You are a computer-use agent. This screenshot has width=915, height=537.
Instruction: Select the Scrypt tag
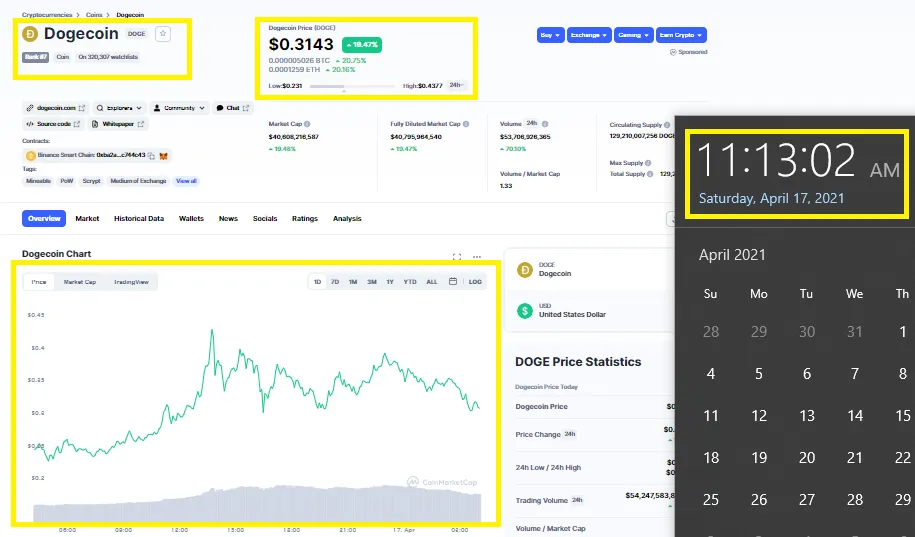click(x=91, y=181)
